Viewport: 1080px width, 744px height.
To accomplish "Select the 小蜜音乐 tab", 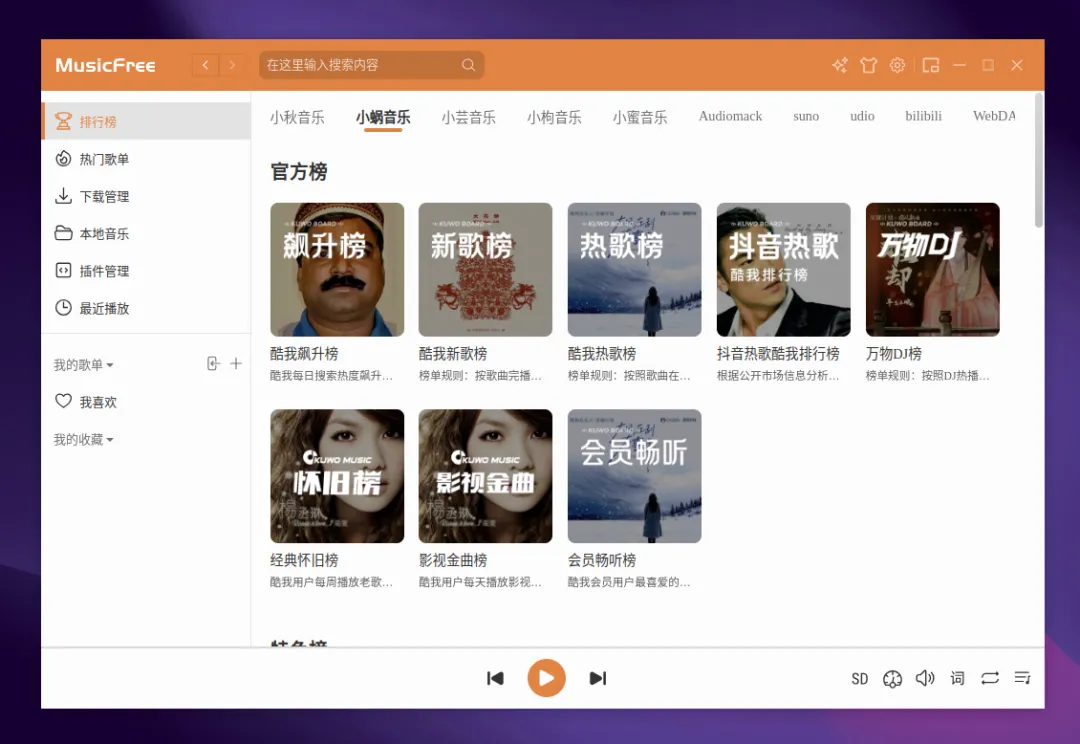I will click(x=640, y=117).
